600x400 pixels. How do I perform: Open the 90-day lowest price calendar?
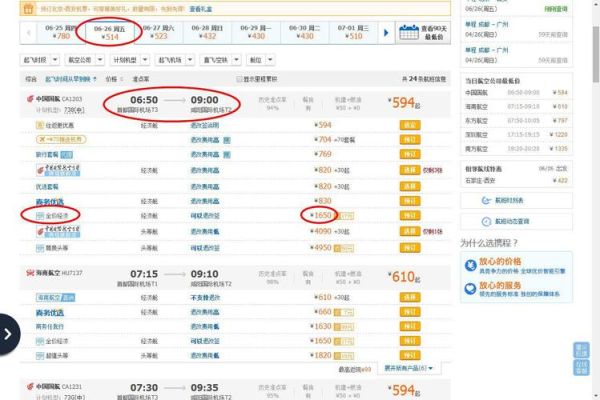pos(423,33)
